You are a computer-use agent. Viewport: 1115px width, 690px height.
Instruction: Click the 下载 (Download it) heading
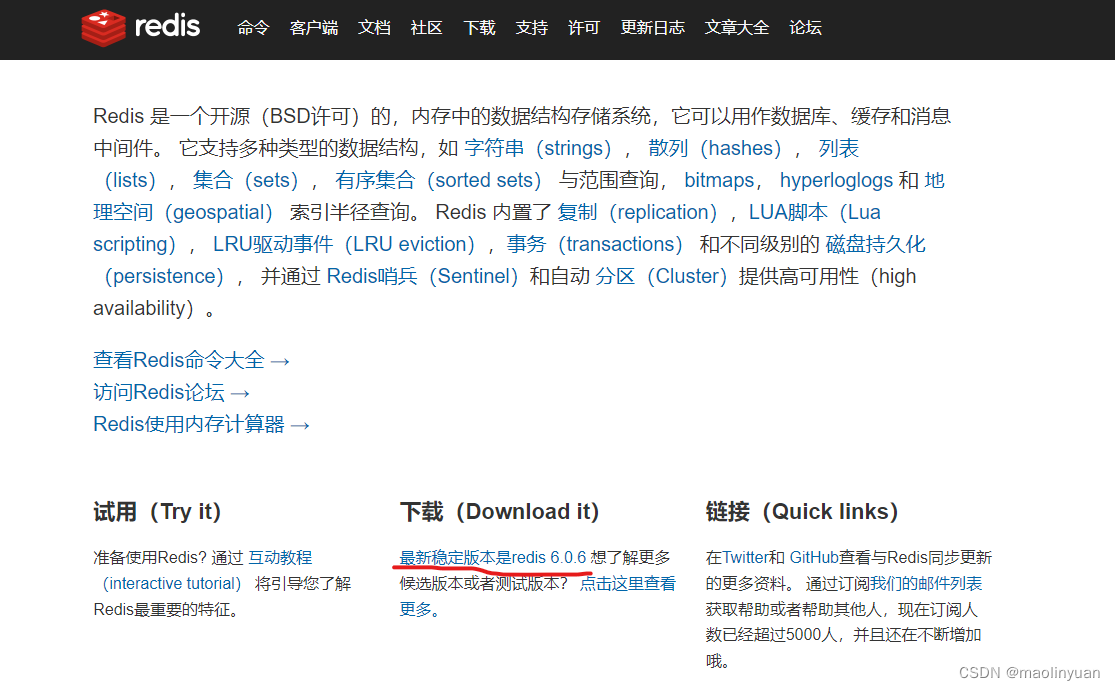tap(499, 511)
